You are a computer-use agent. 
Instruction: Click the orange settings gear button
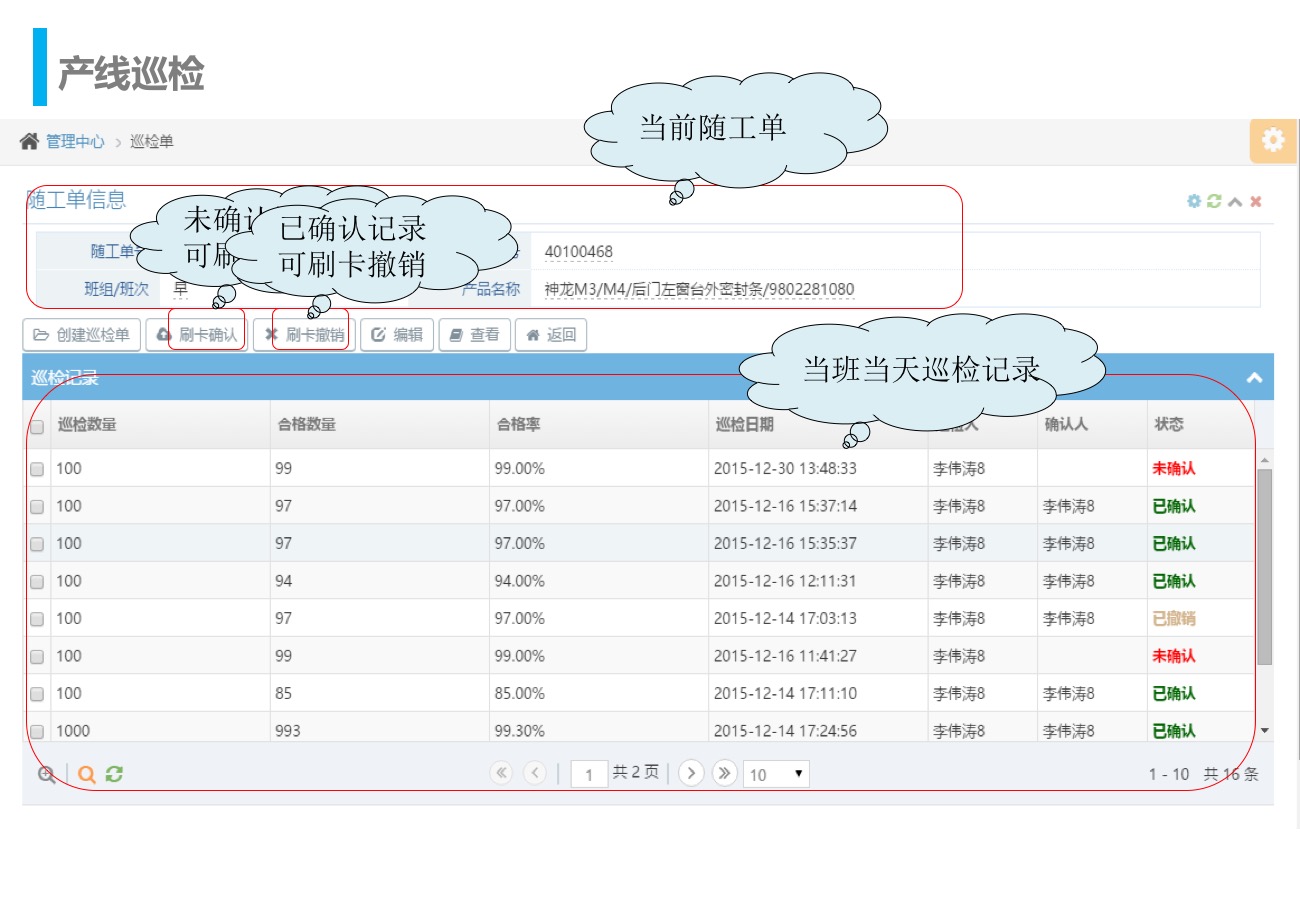point(1272,140)
